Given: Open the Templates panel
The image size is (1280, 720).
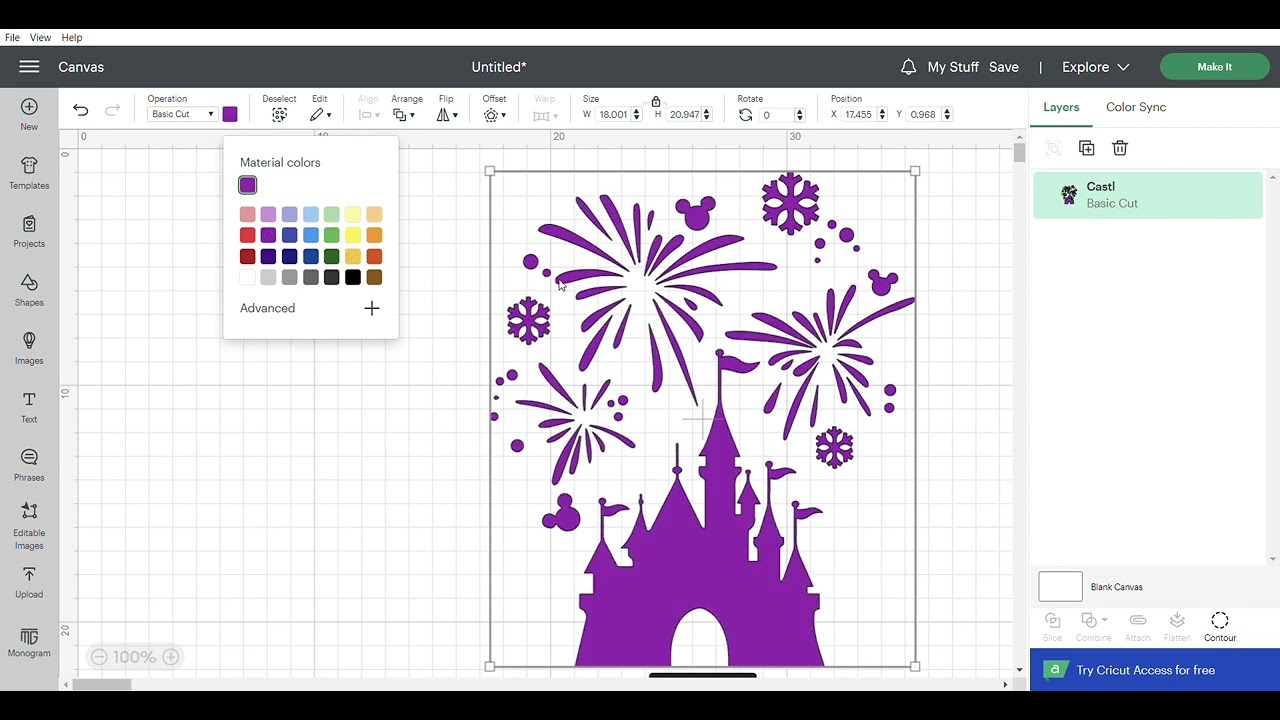Looking at the screenshot, I should coord(29,173).
